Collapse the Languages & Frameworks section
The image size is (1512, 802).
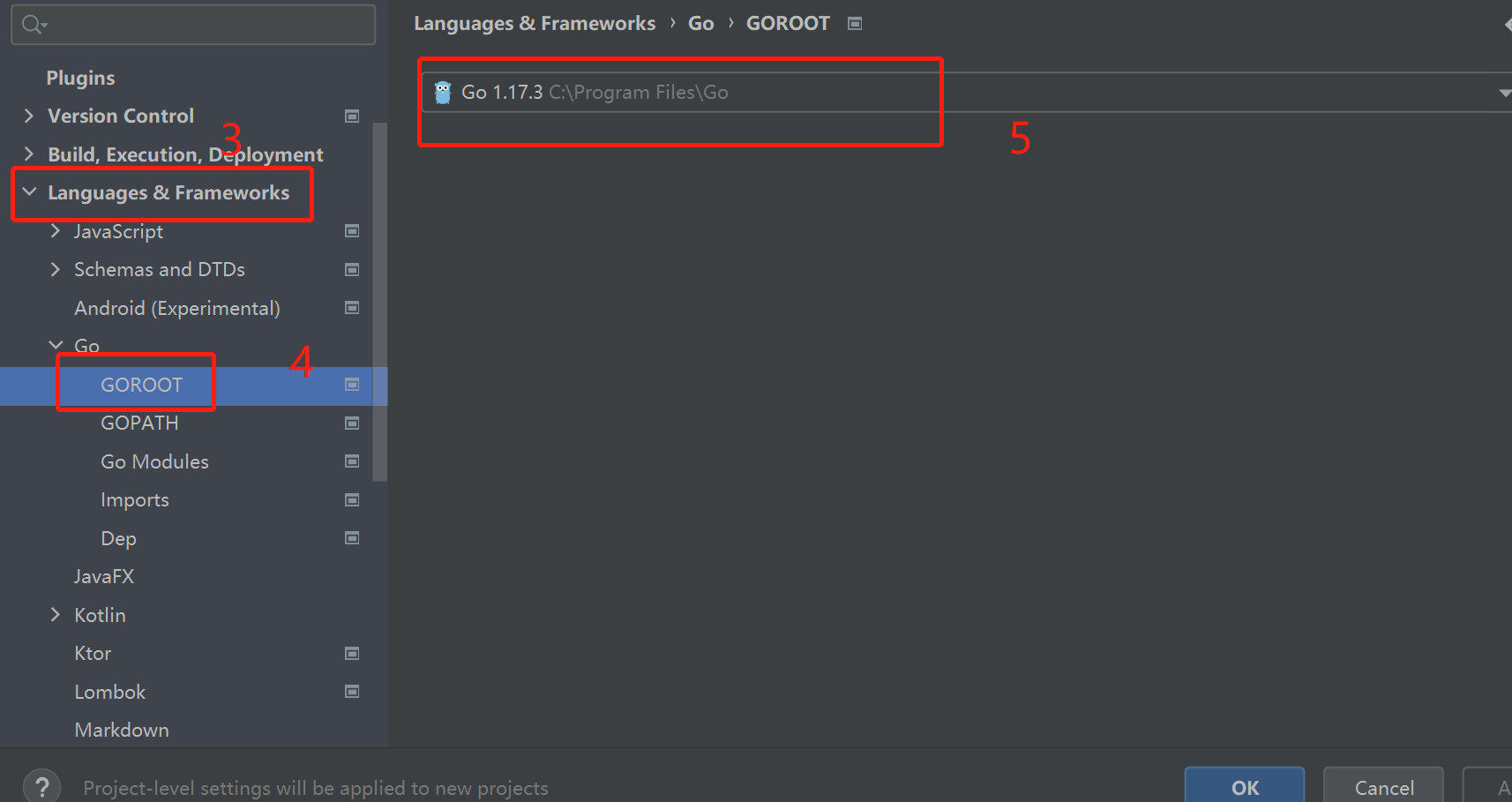point(29,191)
